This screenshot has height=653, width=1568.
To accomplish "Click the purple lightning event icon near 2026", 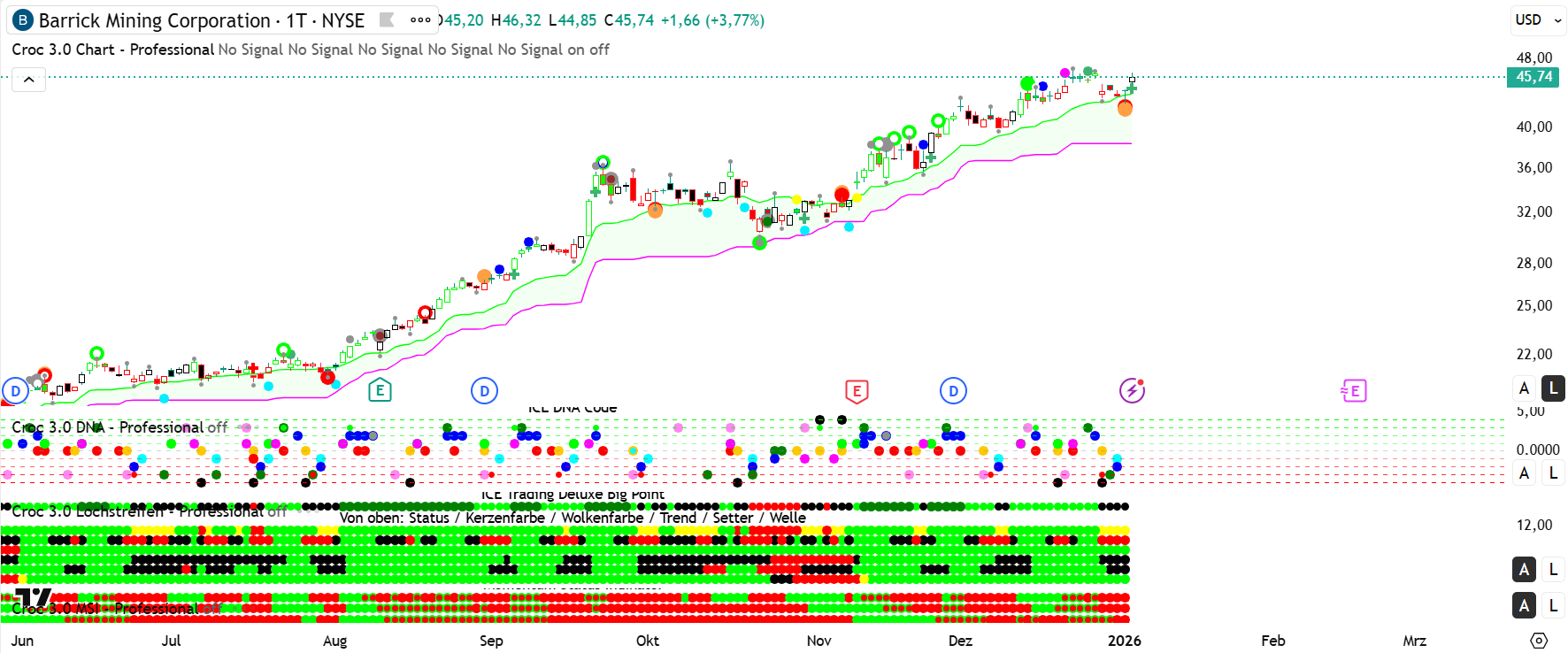I will pos(1132,390).
